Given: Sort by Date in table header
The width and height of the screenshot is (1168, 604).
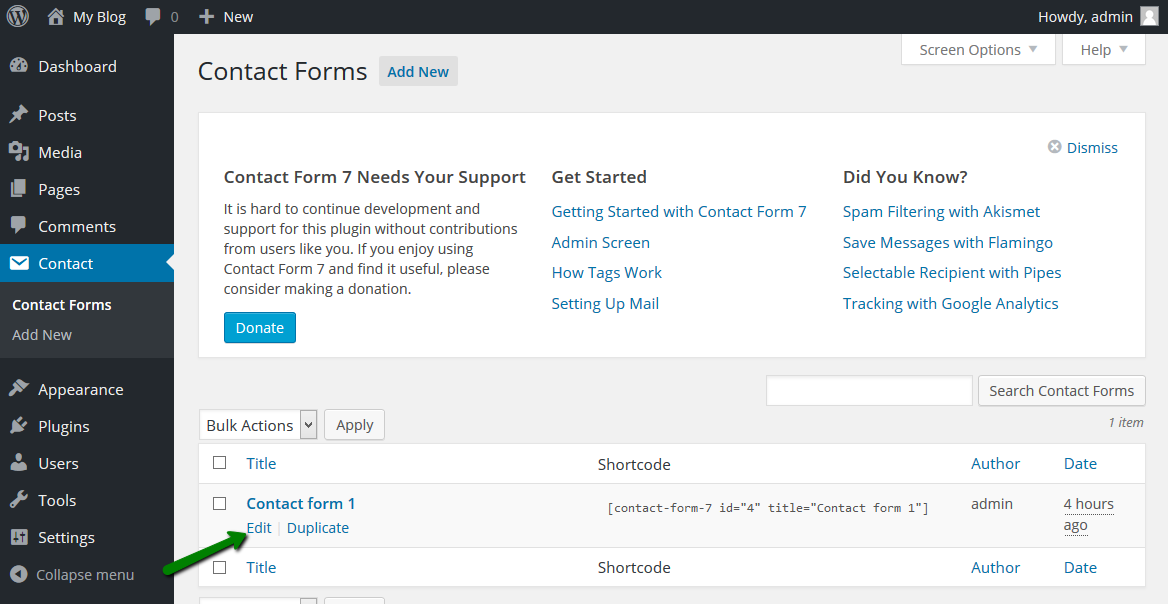Looking at the screenshot, I should (1080, 463).
